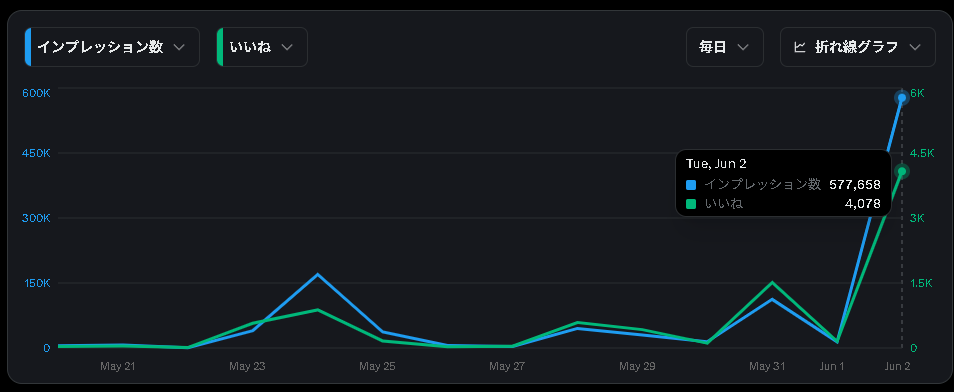Image resolution: width=954 pixels, height=392 pixels.
Task: Click the 300K left axis label
Action: coord(36,218)
